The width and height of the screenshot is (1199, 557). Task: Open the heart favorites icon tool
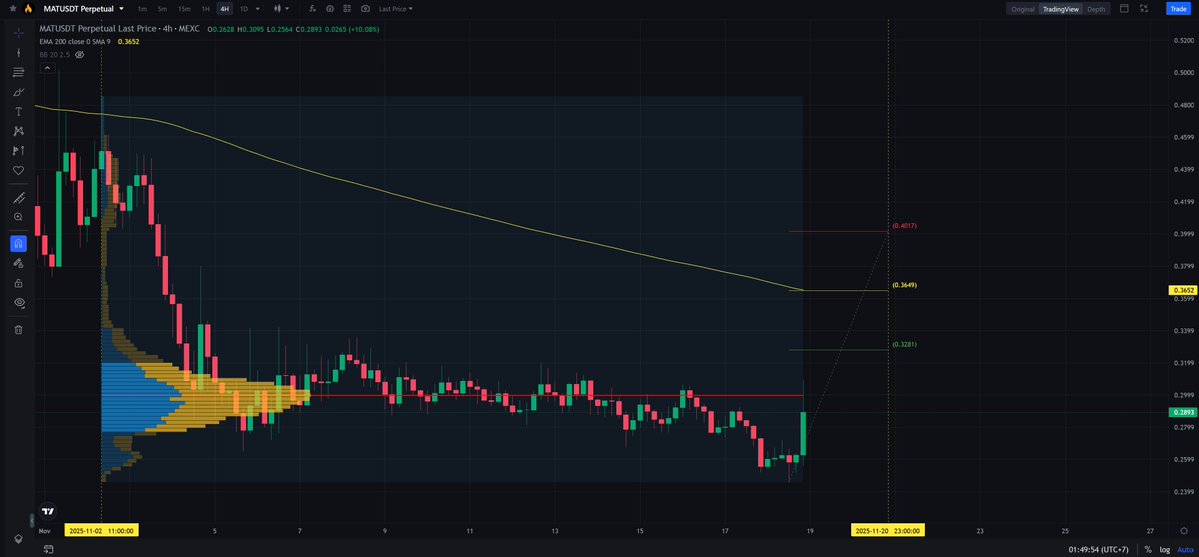click(x=19, y=170)
